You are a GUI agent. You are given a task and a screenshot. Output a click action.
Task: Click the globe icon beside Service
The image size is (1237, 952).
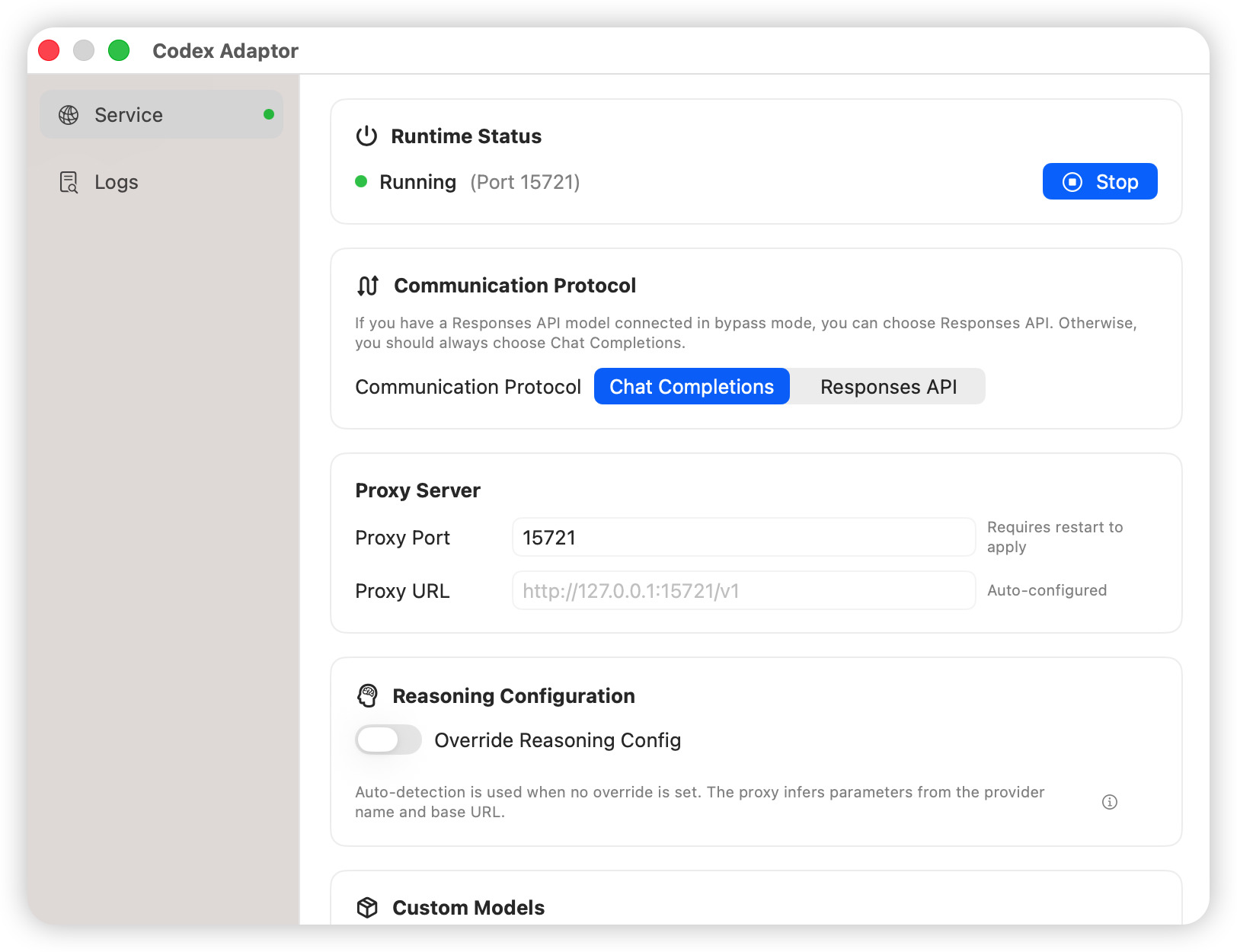point(69,115)
